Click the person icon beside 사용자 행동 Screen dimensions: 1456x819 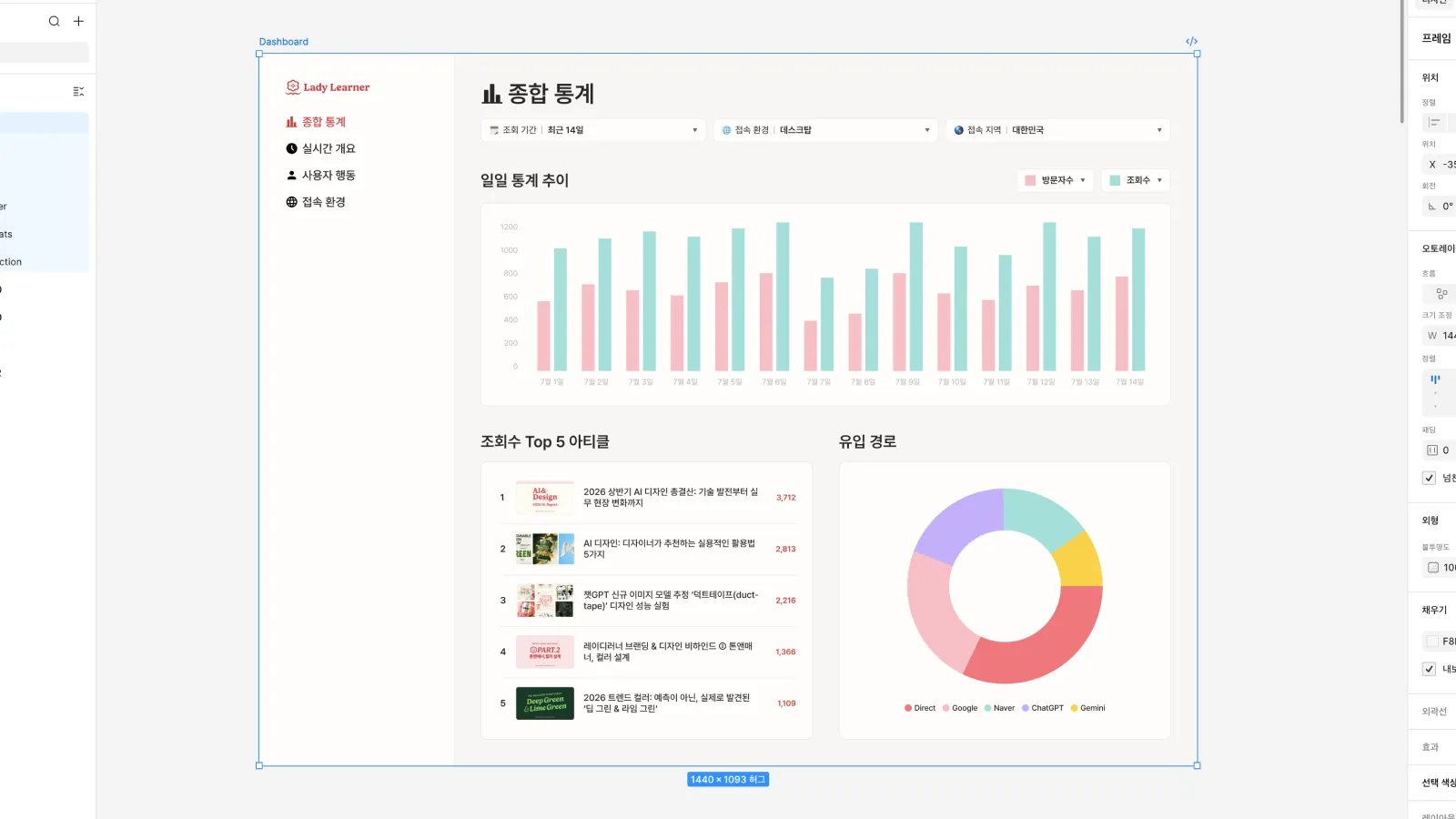click(x=291, y=175)
